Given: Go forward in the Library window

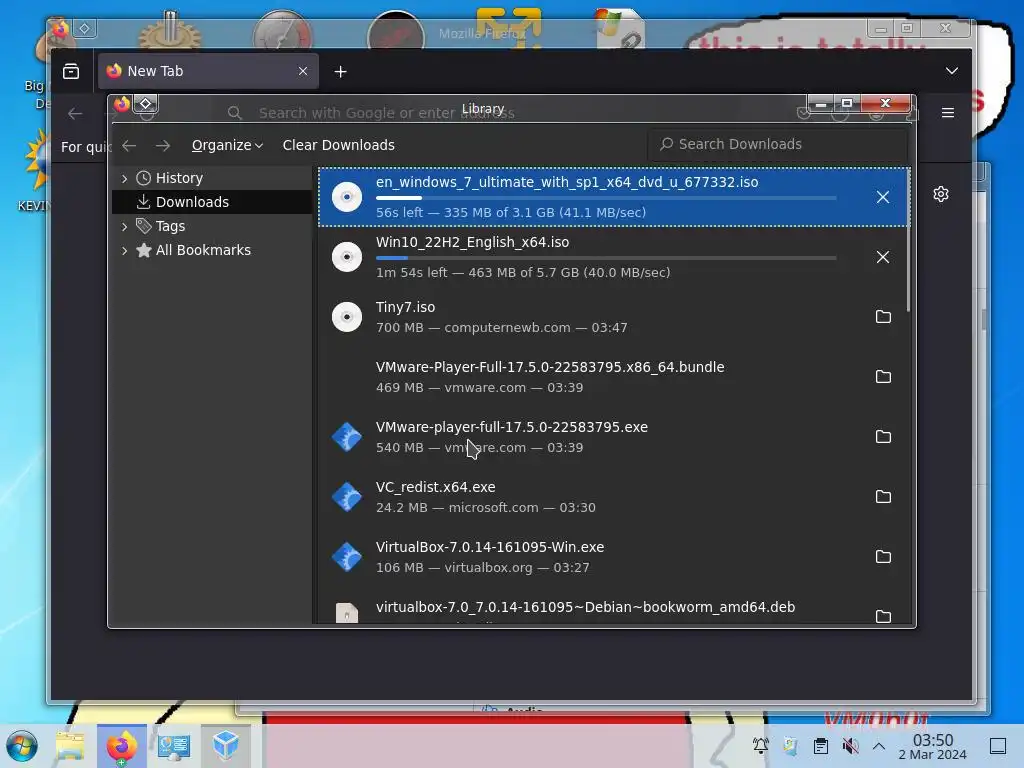Looking at the screenshot, I should (x=163, y=146).
